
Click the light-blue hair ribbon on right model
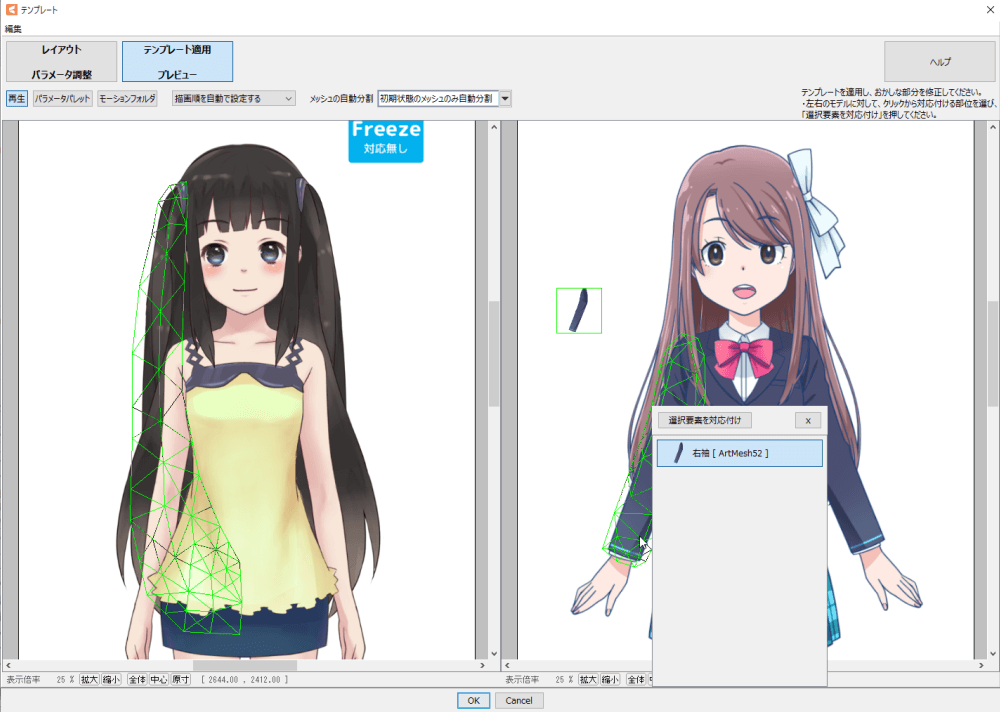pyautogui.click(x=816, y=212)
